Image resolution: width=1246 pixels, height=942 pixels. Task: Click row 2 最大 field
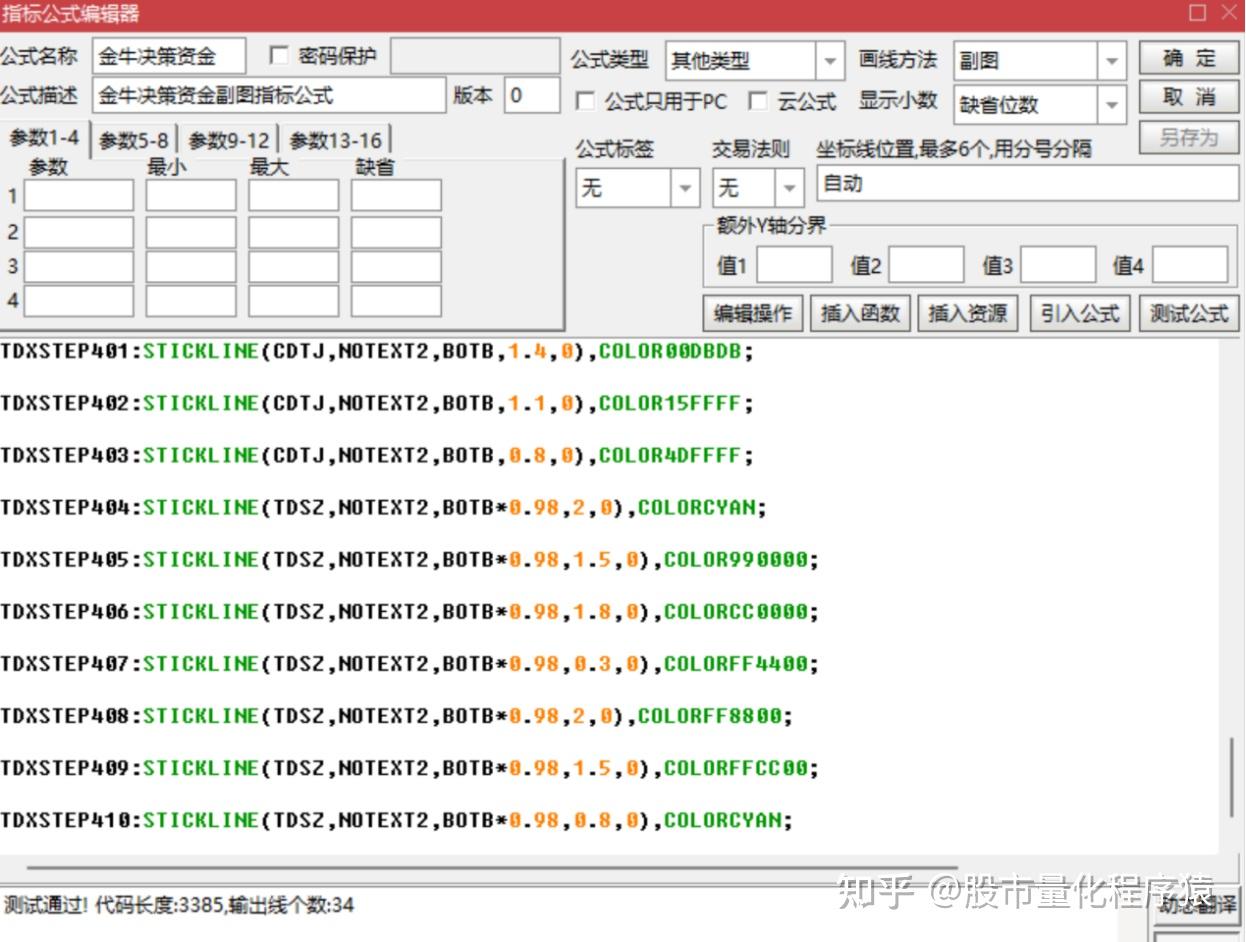tap(294, 232)
